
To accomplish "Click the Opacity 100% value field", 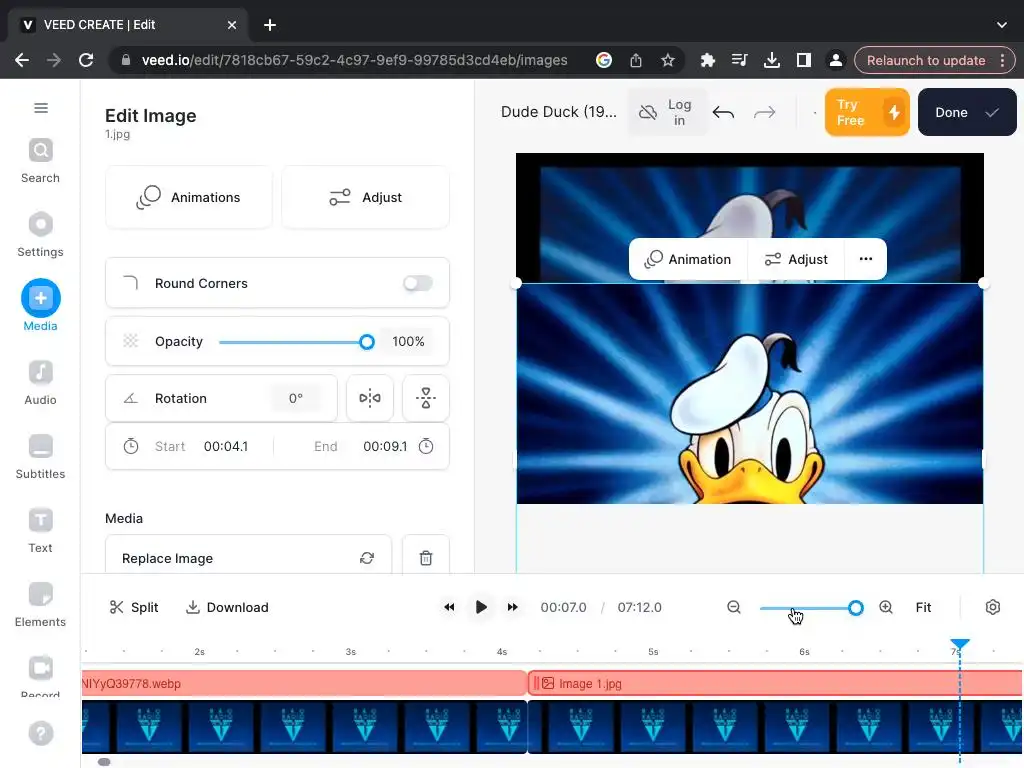I will coord(408,342).
